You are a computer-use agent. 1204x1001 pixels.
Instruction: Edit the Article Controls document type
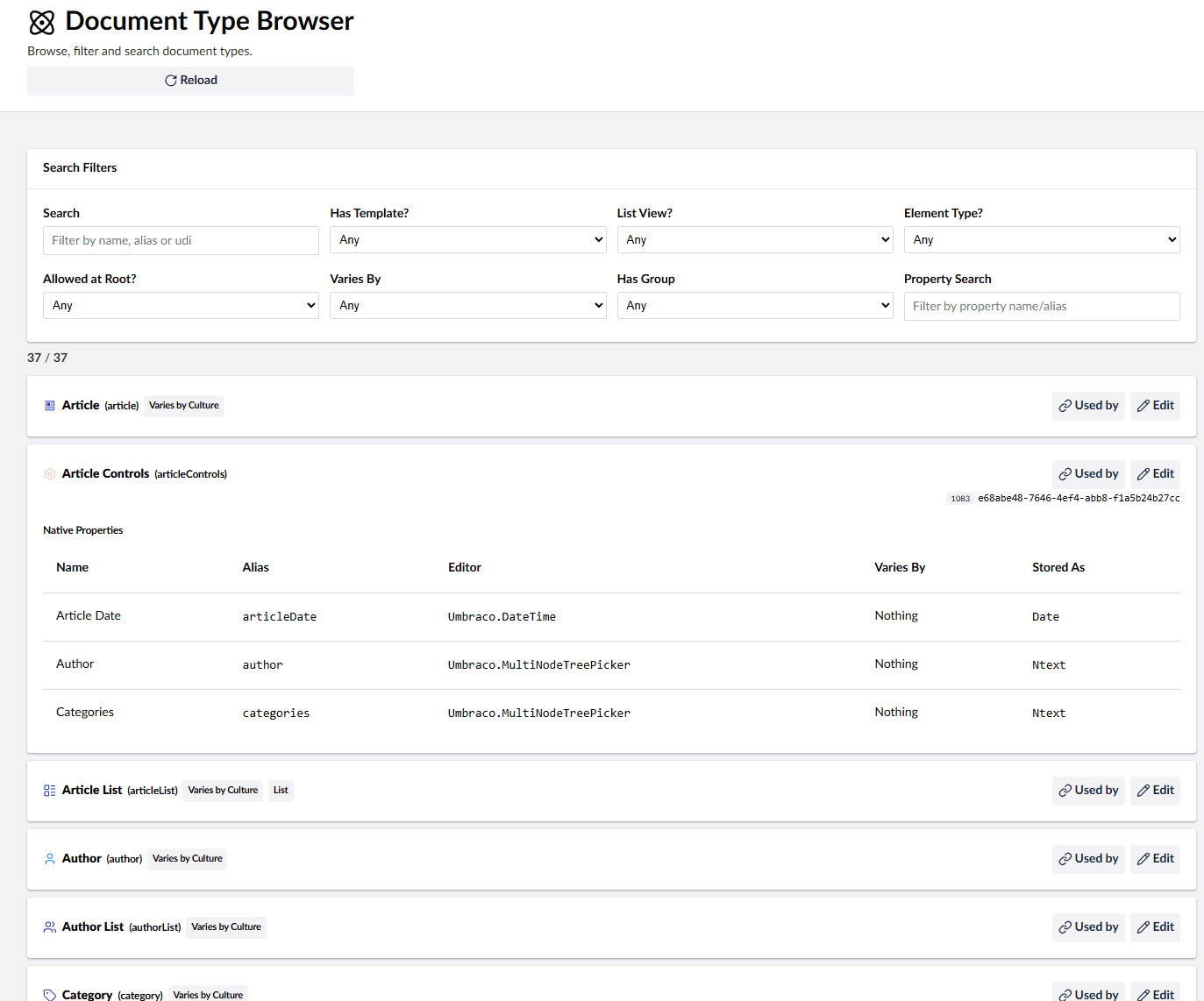click(x=1155, y=474)
